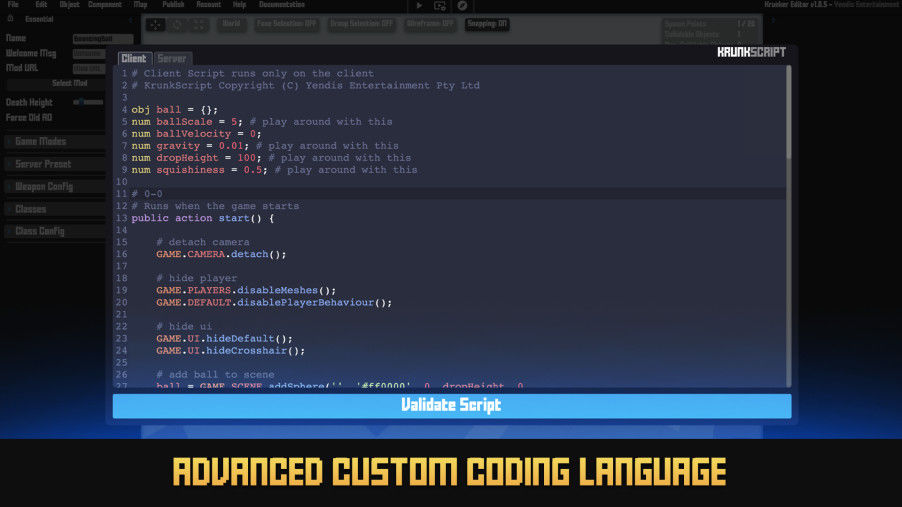Click the Select Mod button
The width and height of the screenshot is (902, 507).
[69, 83]
